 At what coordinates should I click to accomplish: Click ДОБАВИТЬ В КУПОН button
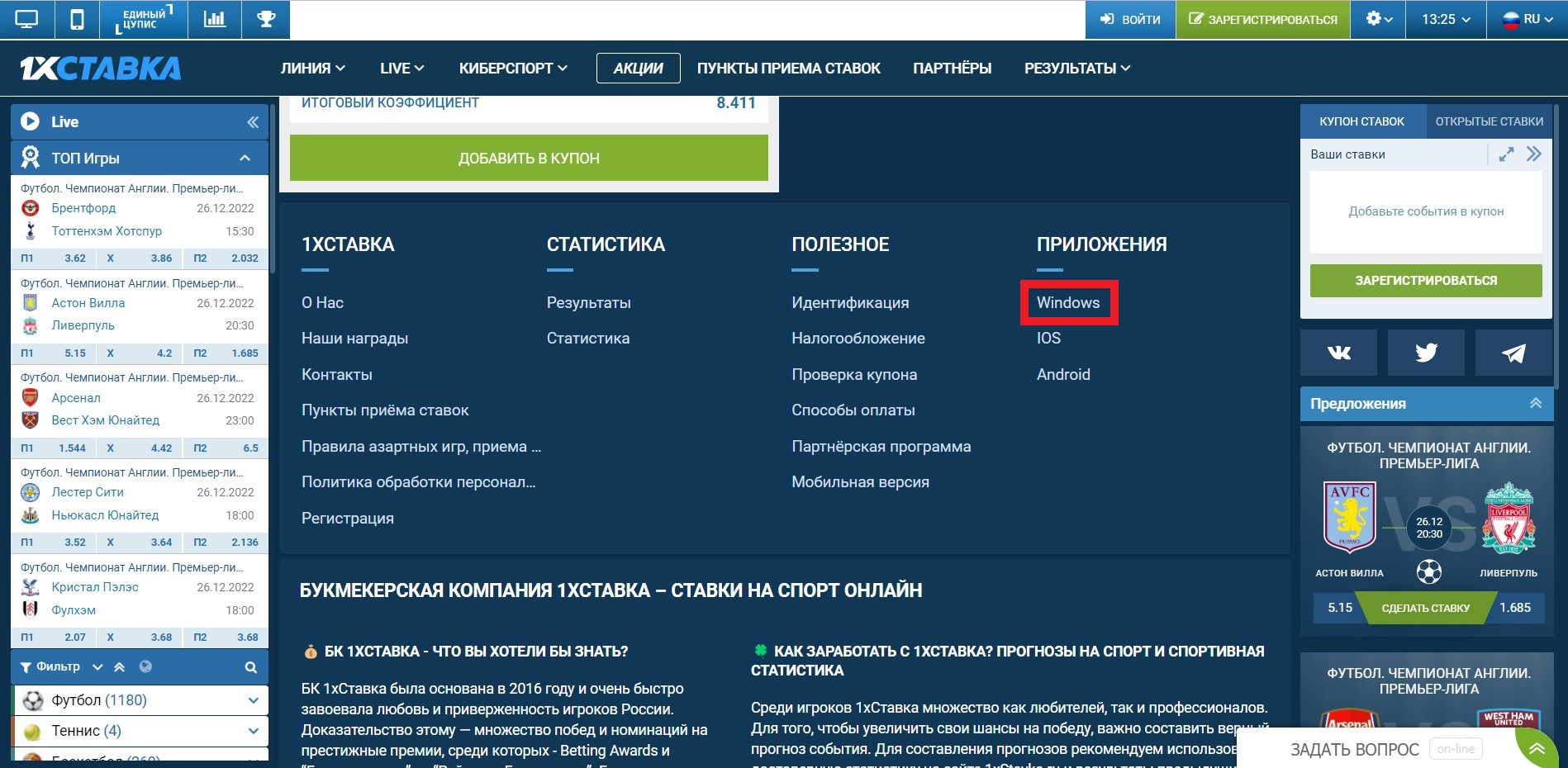coord(529,158)
